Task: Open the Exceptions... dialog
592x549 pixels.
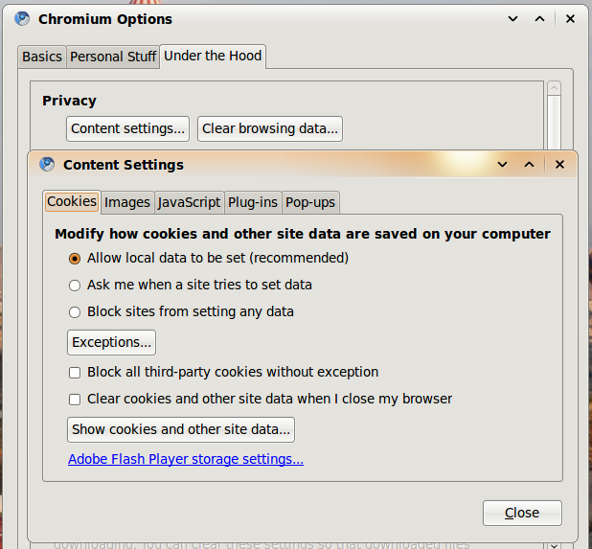Action: coord(111,342)
